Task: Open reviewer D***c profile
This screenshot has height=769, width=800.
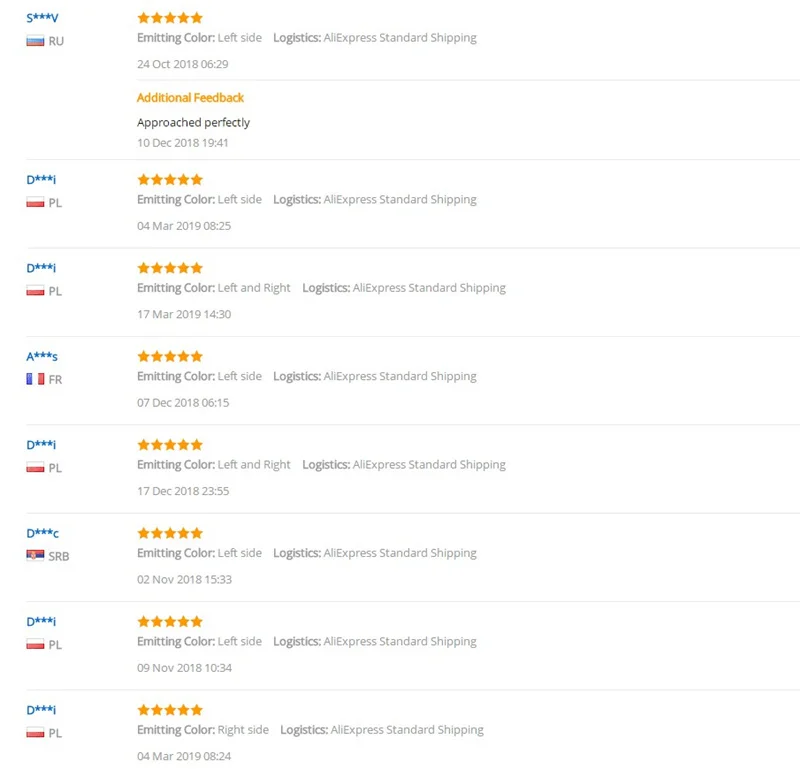Action: (x=42, y=533)
